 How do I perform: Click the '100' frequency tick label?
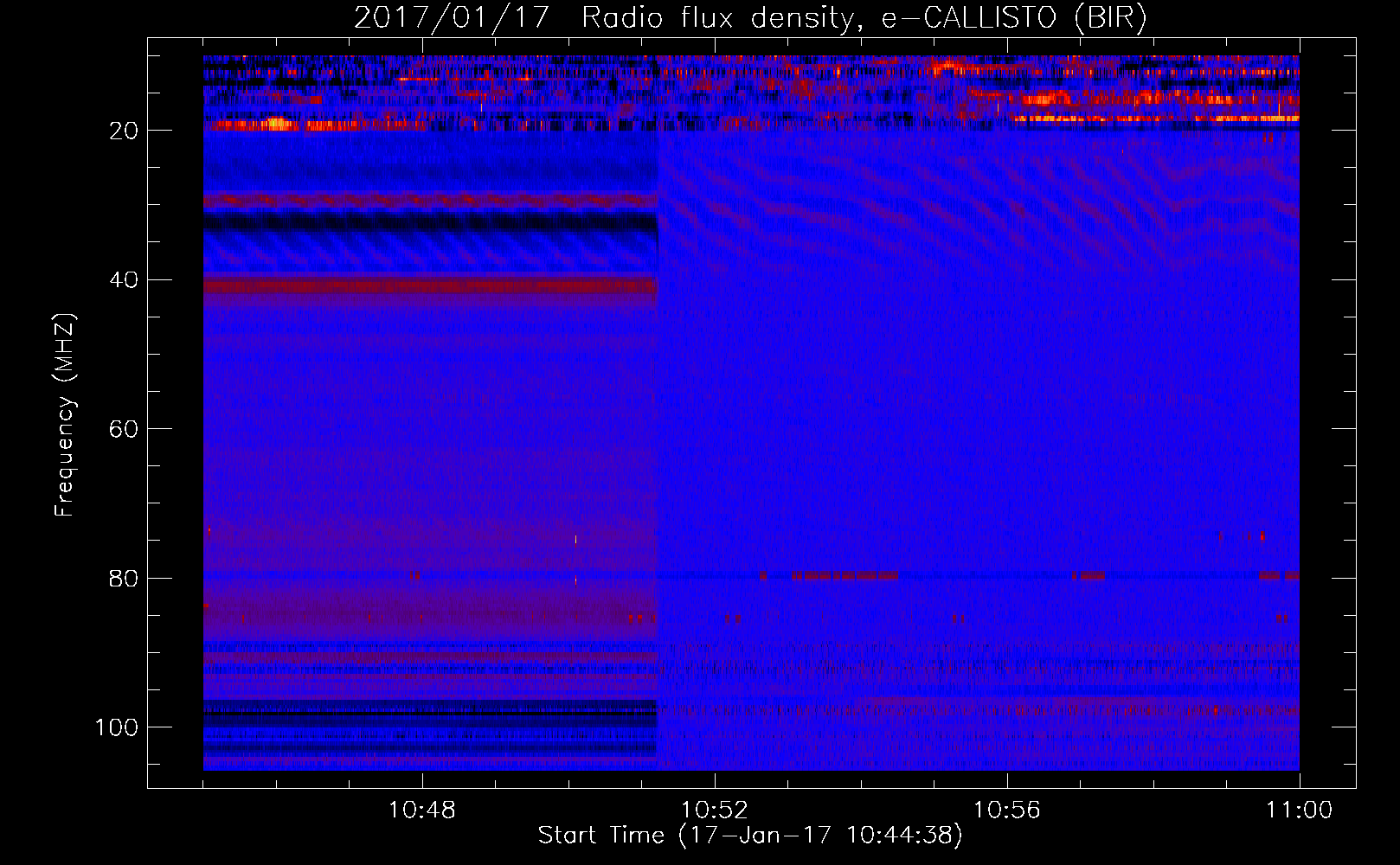tap(117, 727)
